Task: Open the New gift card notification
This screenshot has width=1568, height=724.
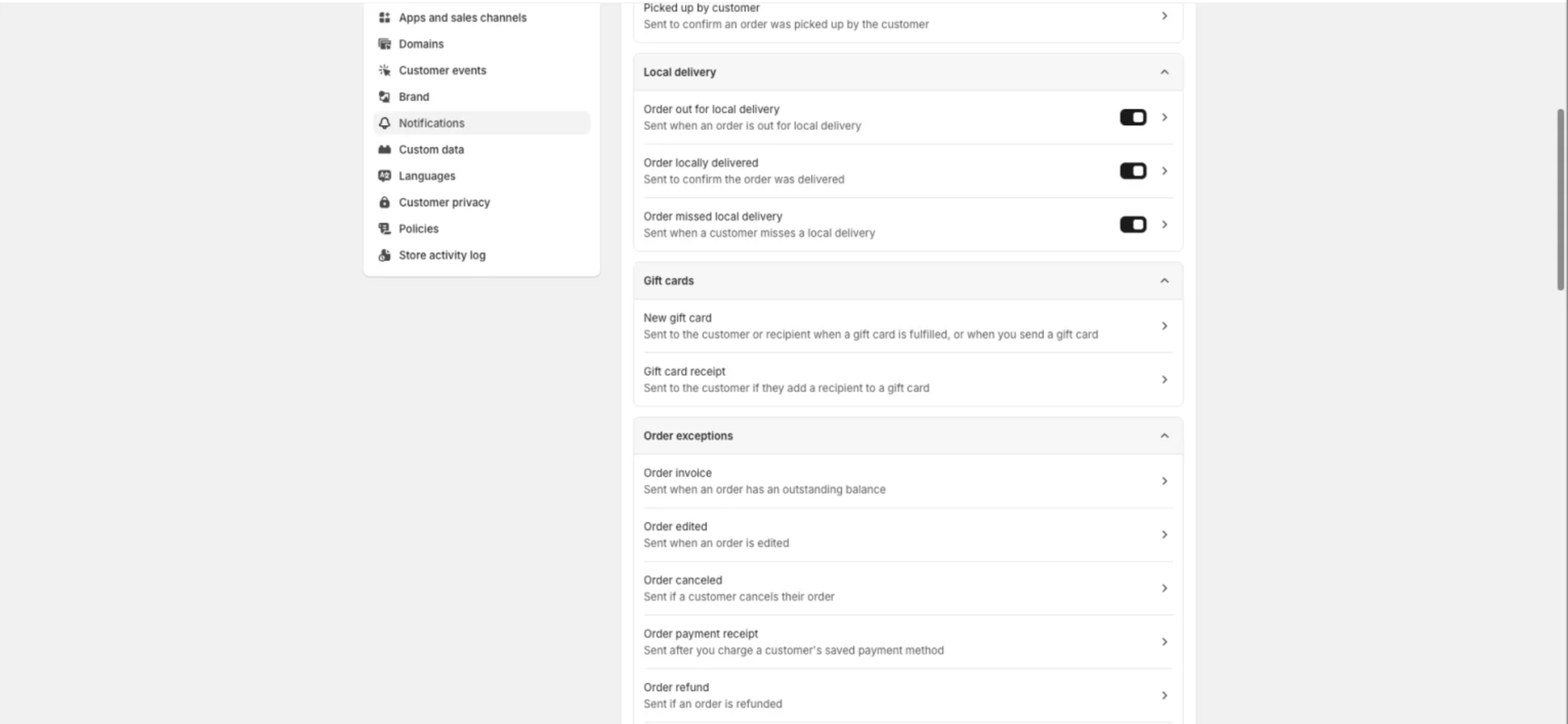Action: (906, 326)
